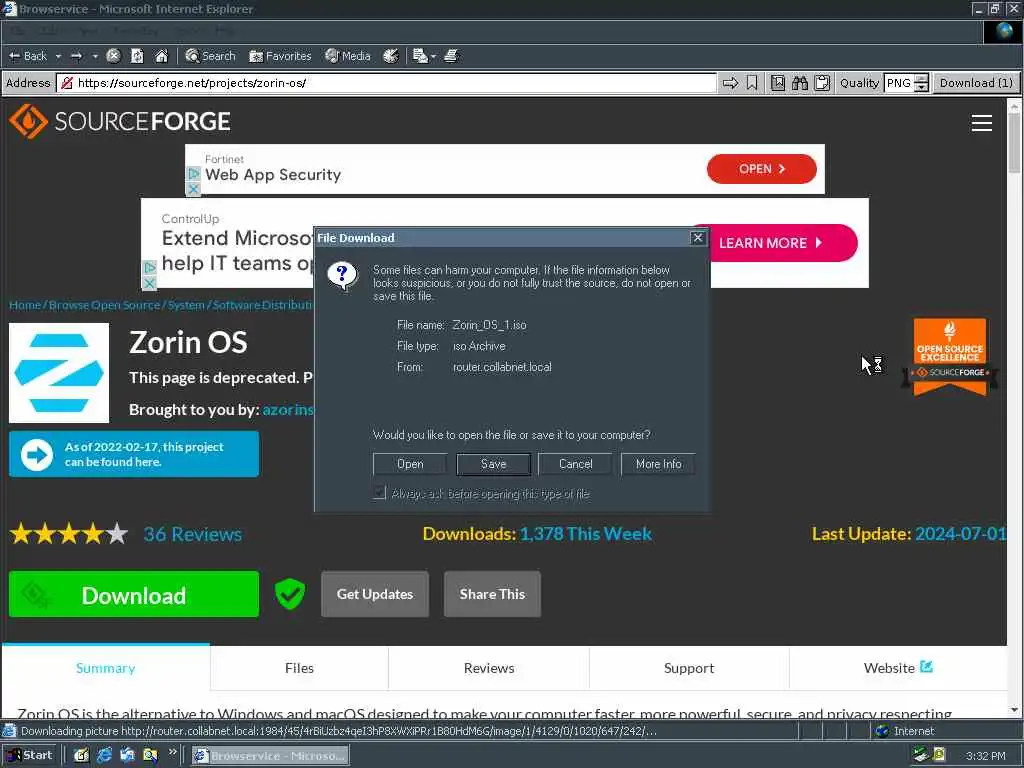Click the Zorin OS project logo
The width and height of the screenshot is (1024, 768).
(x=59, y=373)
